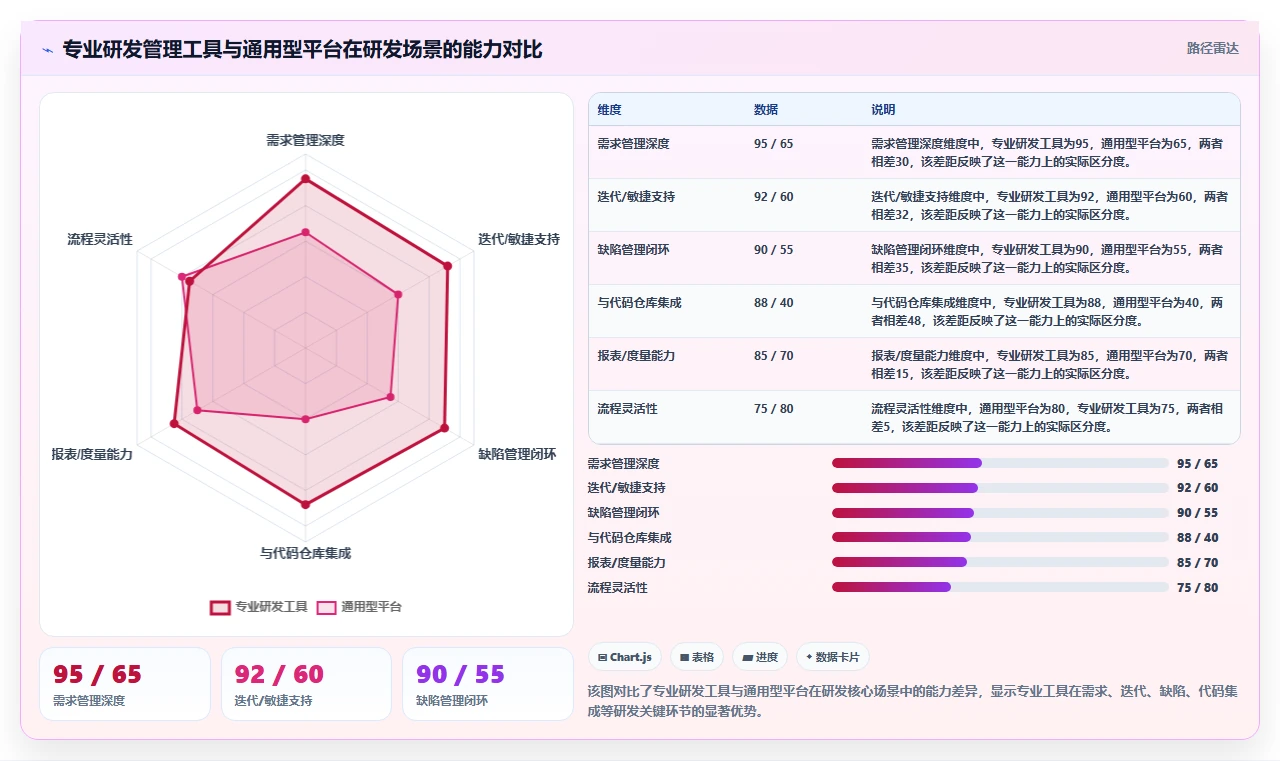Click the 报表/度量能力 progress bar
1280x761 pixels.
coord(1000,562)
